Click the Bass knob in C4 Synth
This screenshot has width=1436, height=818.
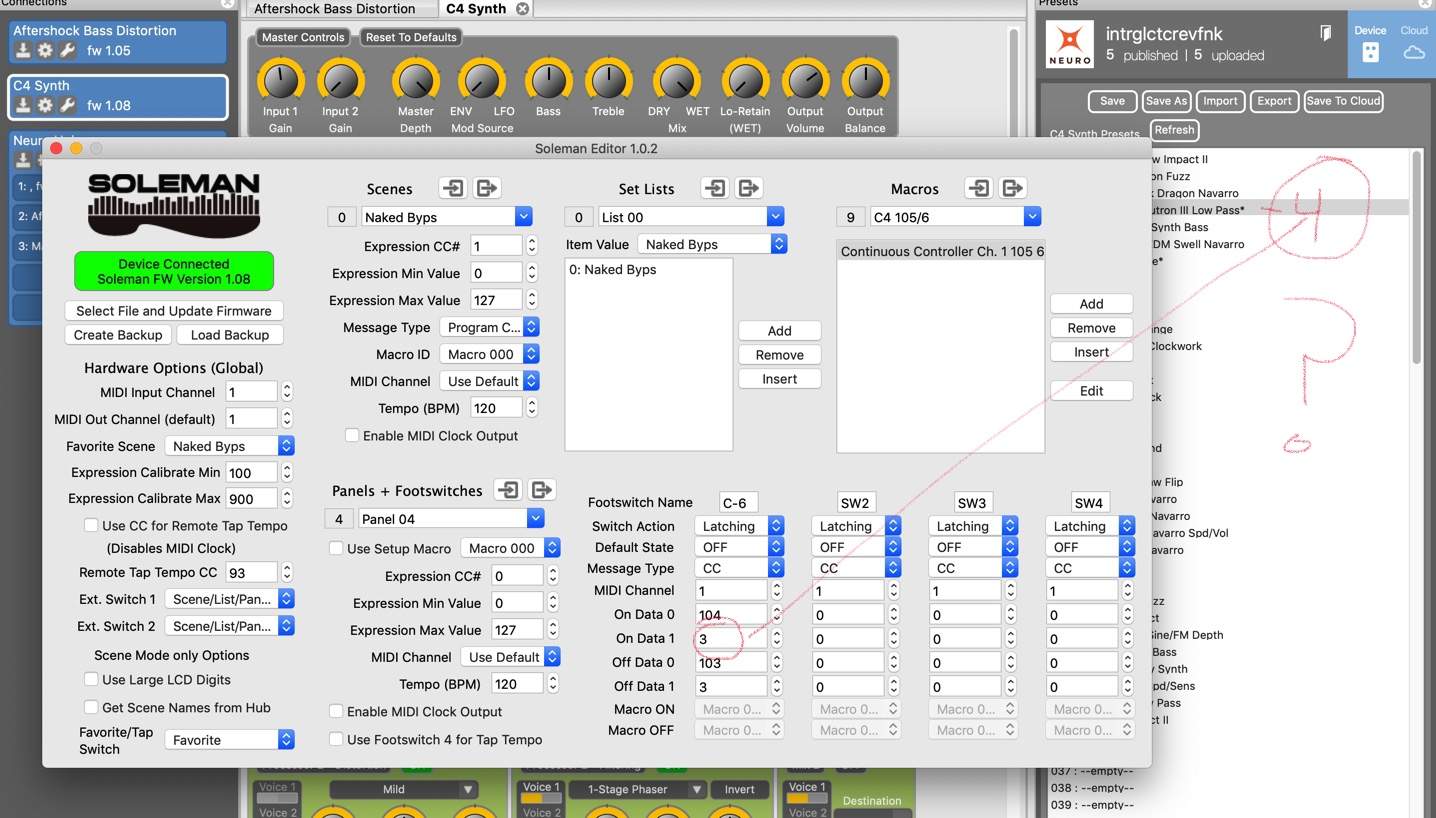coord(548,80)
